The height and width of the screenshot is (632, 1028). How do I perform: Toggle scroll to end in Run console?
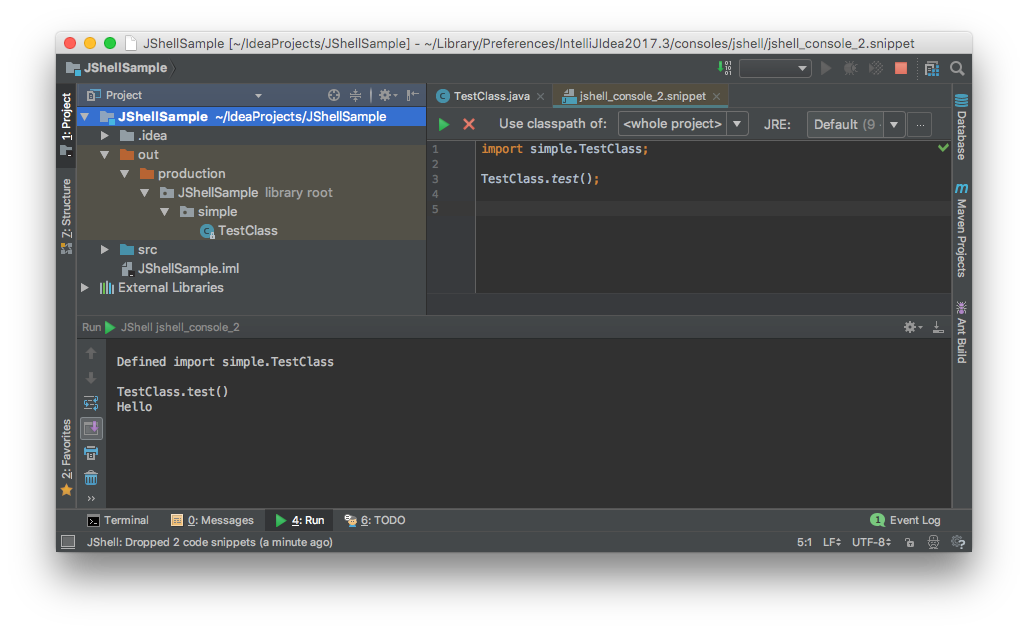click(91, 428)
